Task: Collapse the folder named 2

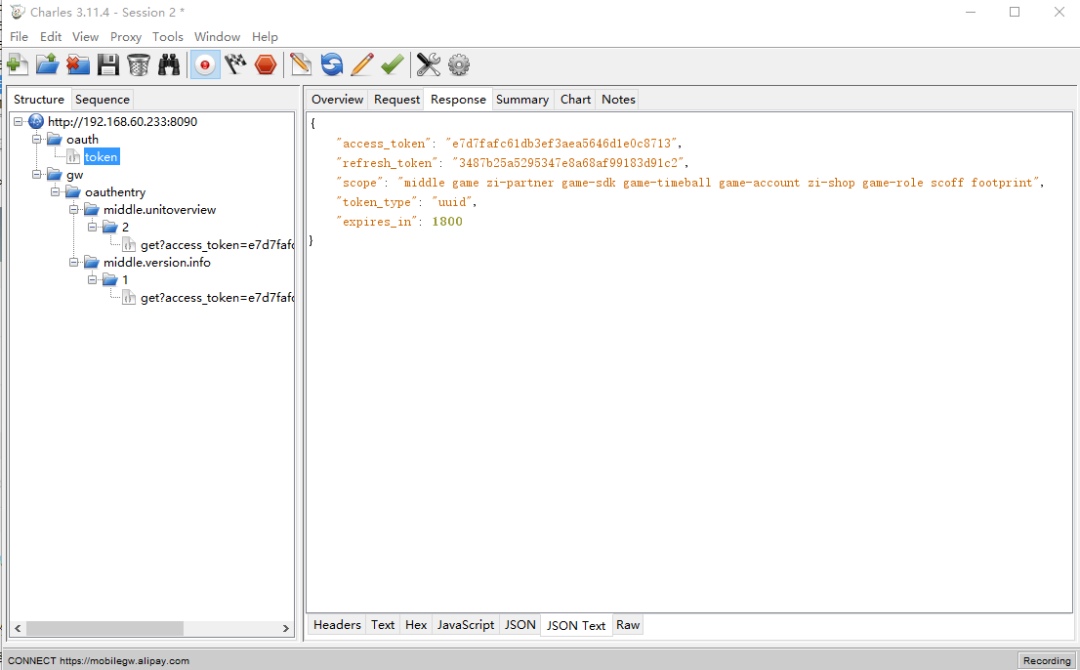Action: click(92, 227)
